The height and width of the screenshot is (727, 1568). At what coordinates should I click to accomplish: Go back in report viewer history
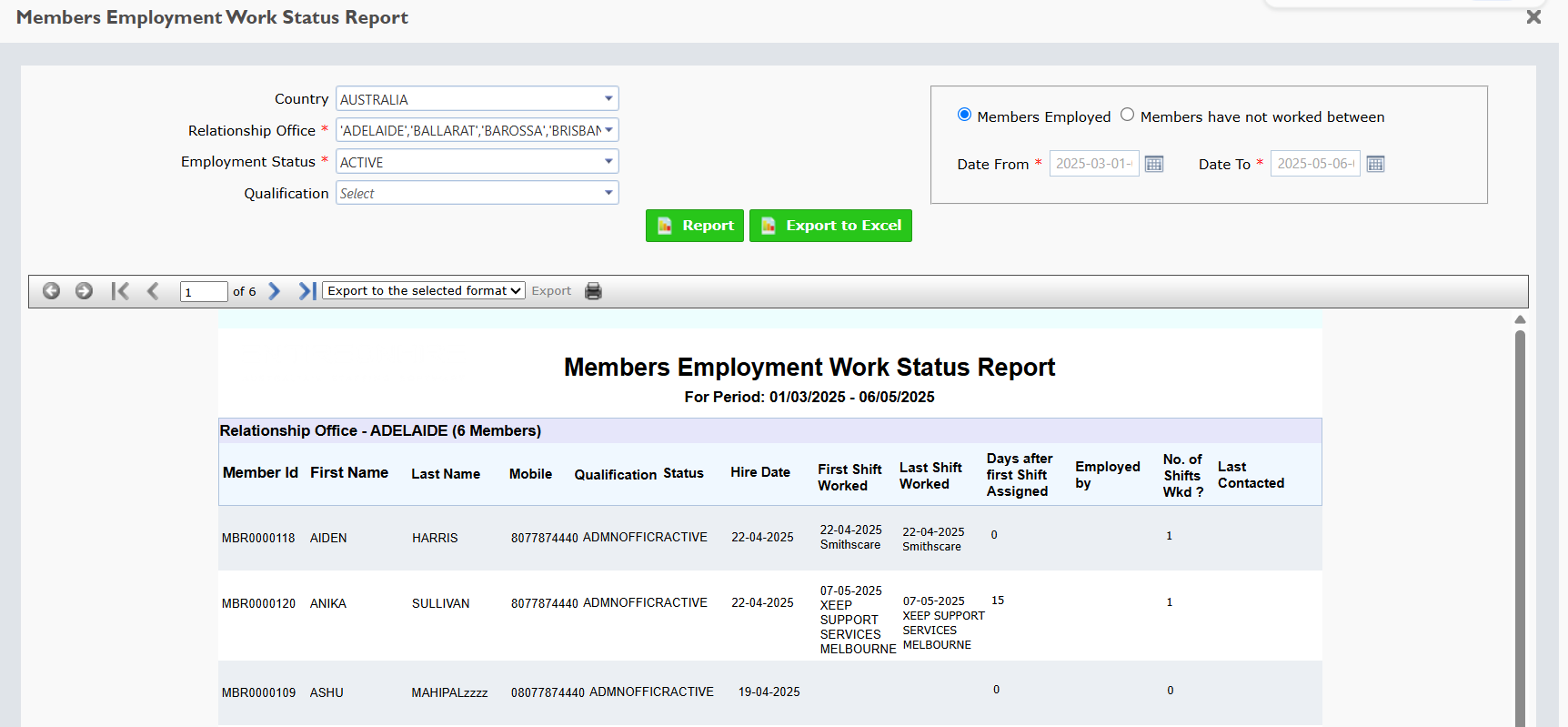coord(51,291)
